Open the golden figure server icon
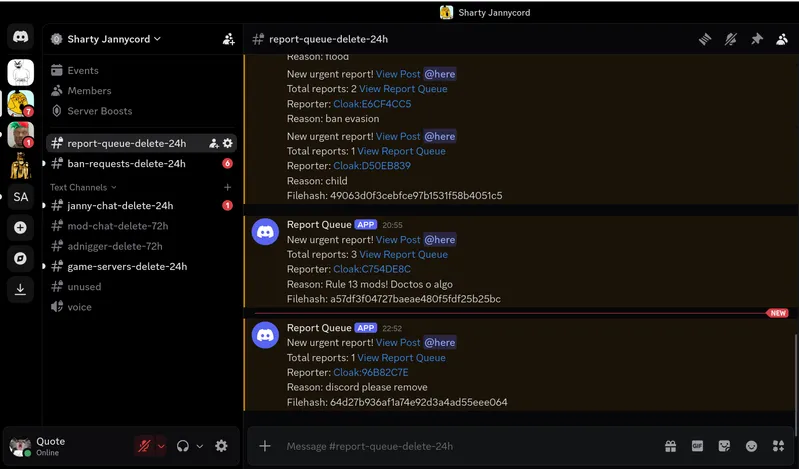 click(x=20, y=166)
